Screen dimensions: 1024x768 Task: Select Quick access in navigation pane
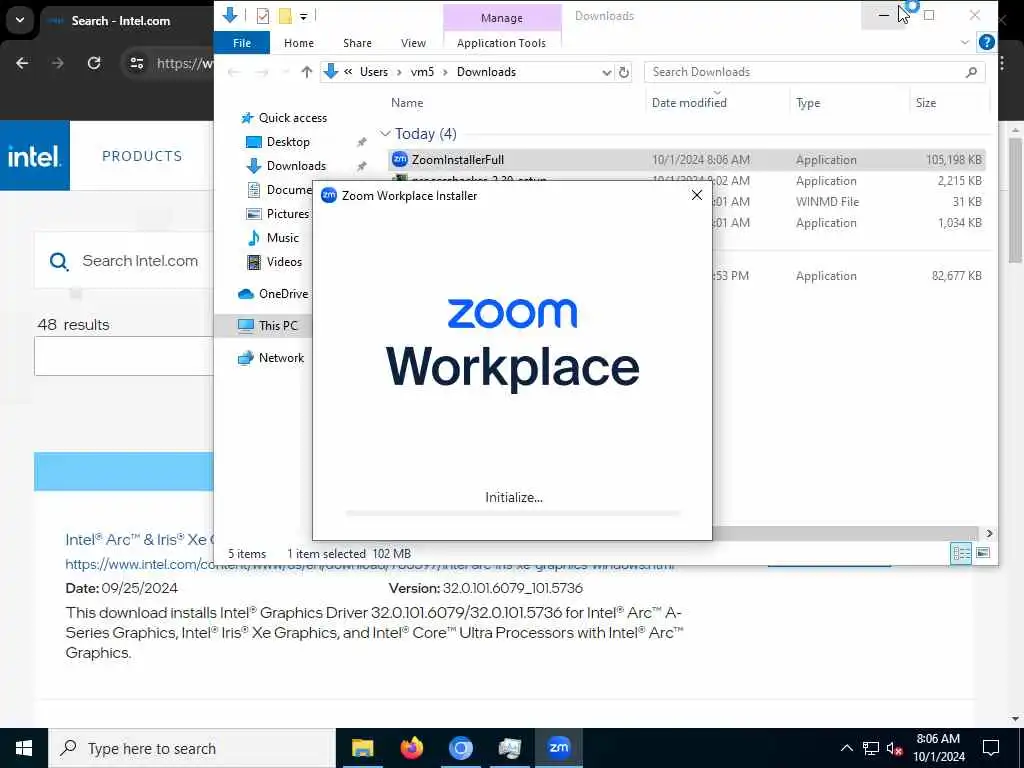click(293, 118)
